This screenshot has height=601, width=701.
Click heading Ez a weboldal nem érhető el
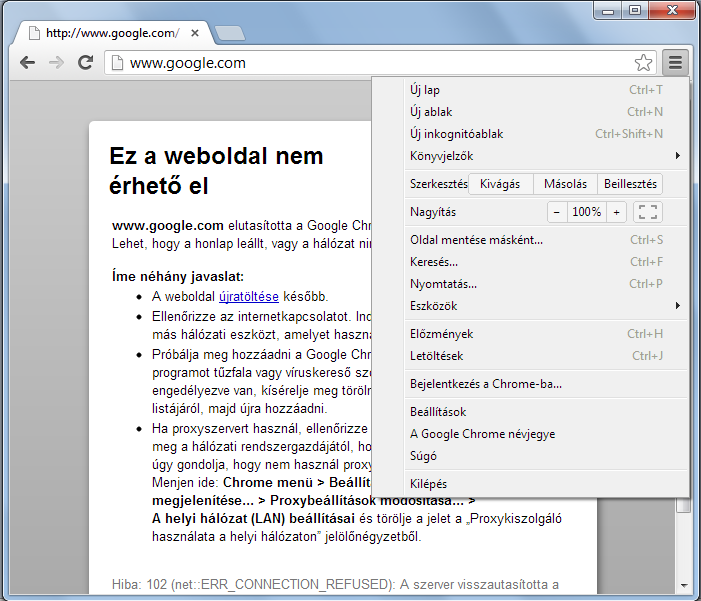click(216, 171)
